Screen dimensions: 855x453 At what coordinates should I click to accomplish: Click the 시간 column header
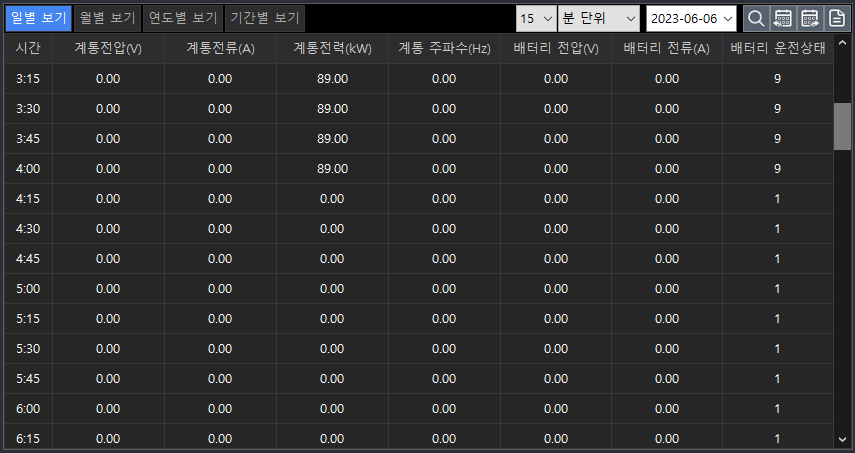28,49
